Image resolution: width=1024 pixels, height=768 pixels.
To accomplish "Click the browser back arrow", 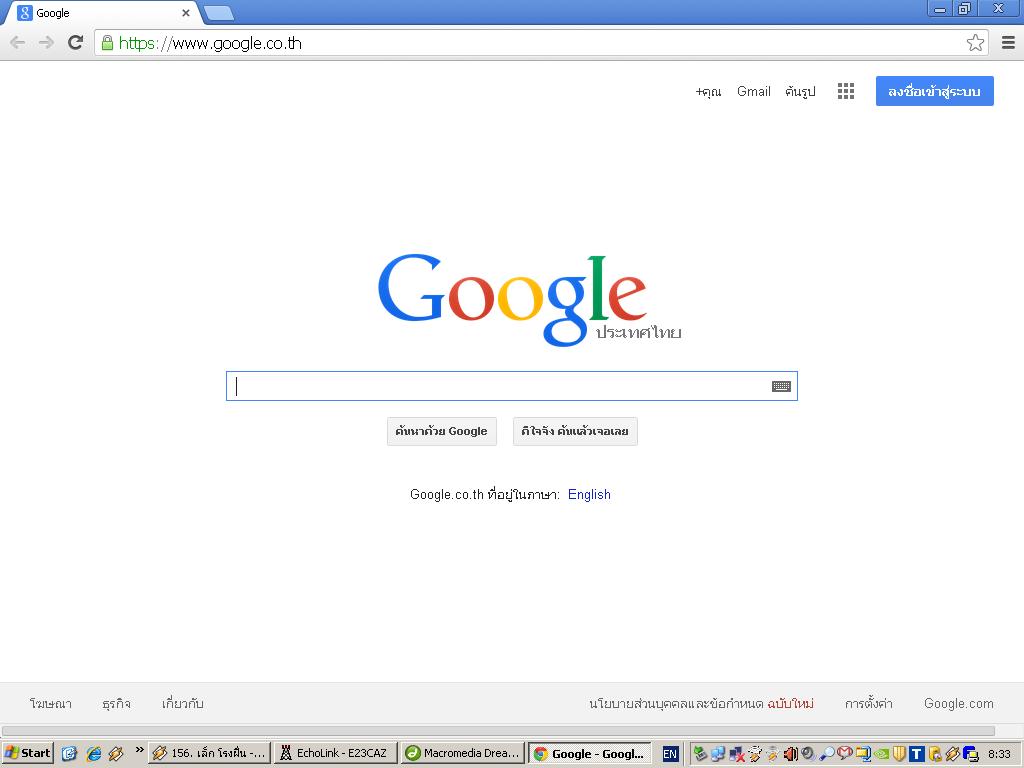I will [18, 43].
